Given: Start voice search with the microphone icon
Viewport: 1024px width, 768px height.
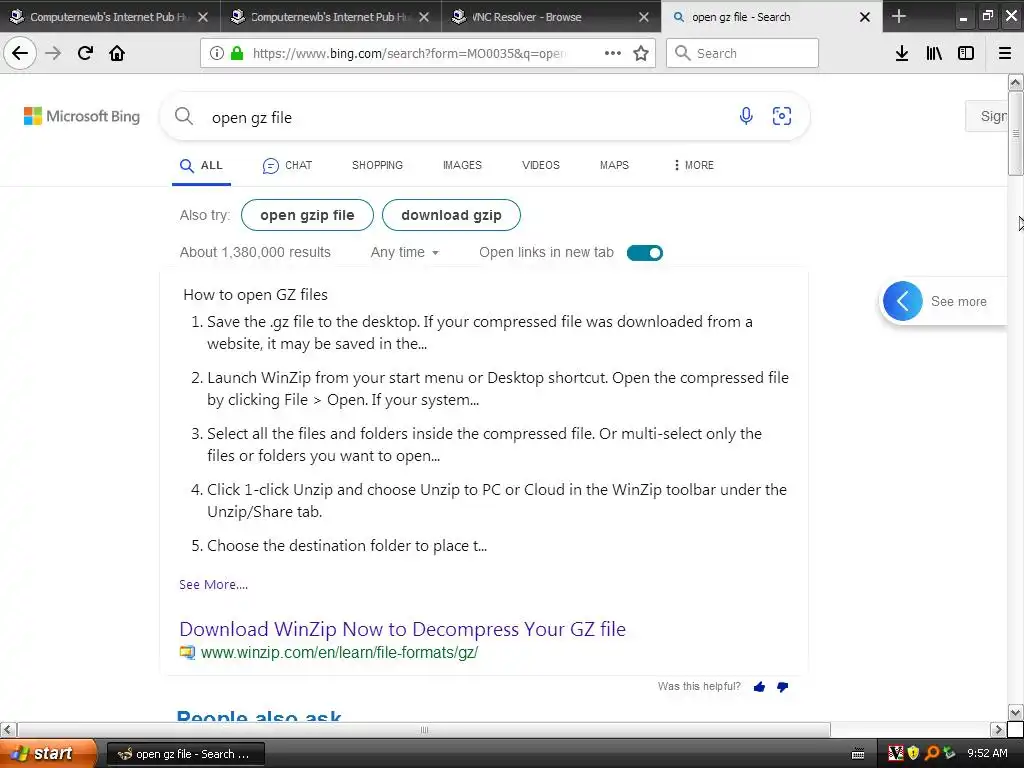Looking at the screenshot, I should [746, 116].
